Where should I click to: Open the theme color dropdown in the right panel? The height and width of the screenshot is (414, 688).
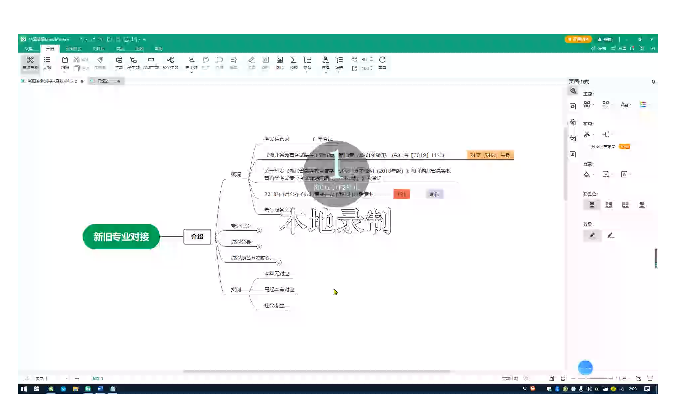coord(644,104)
